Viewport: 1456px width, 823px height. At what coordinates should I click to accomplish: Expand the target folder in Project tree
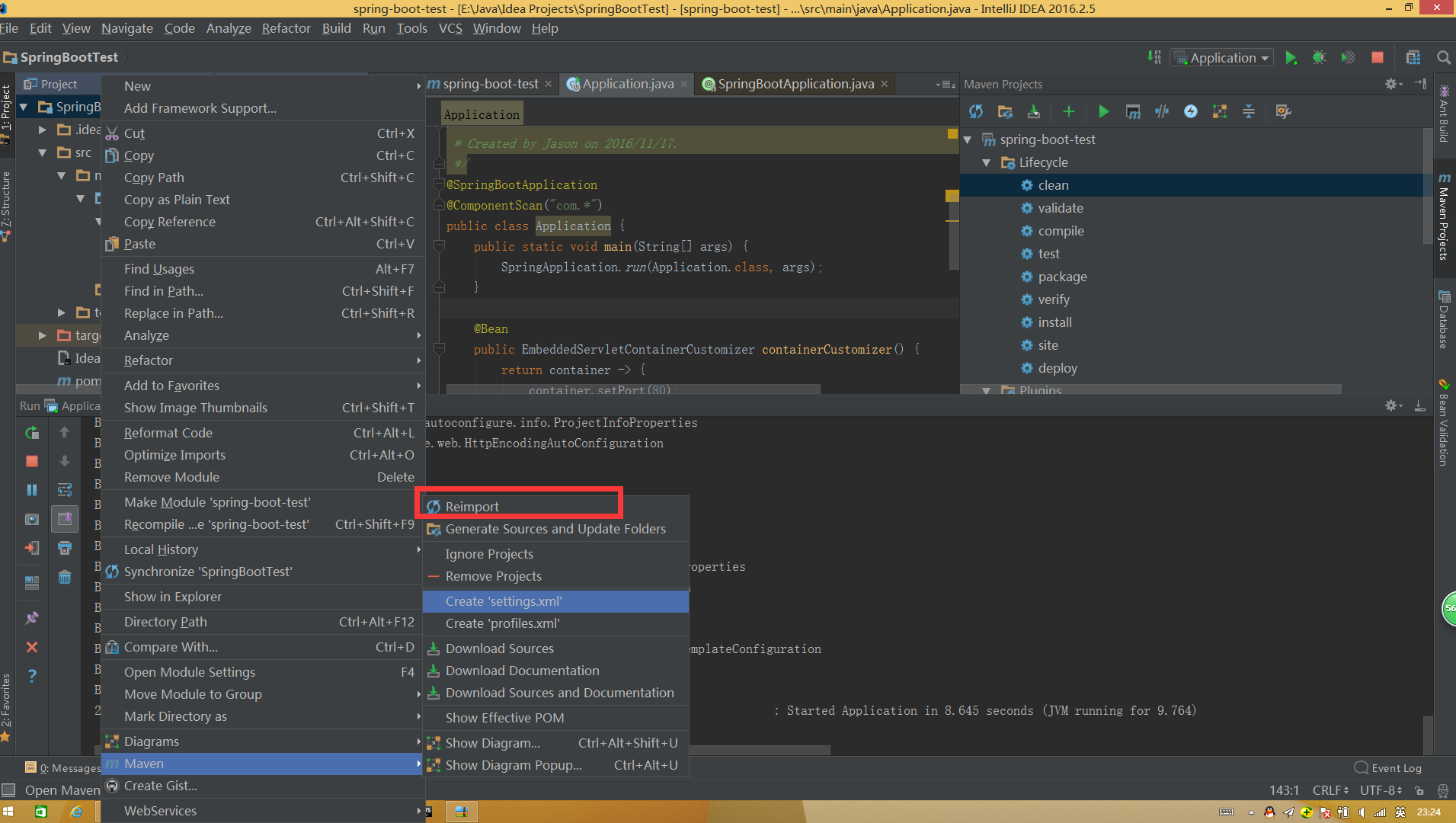[x=43, y=335]
